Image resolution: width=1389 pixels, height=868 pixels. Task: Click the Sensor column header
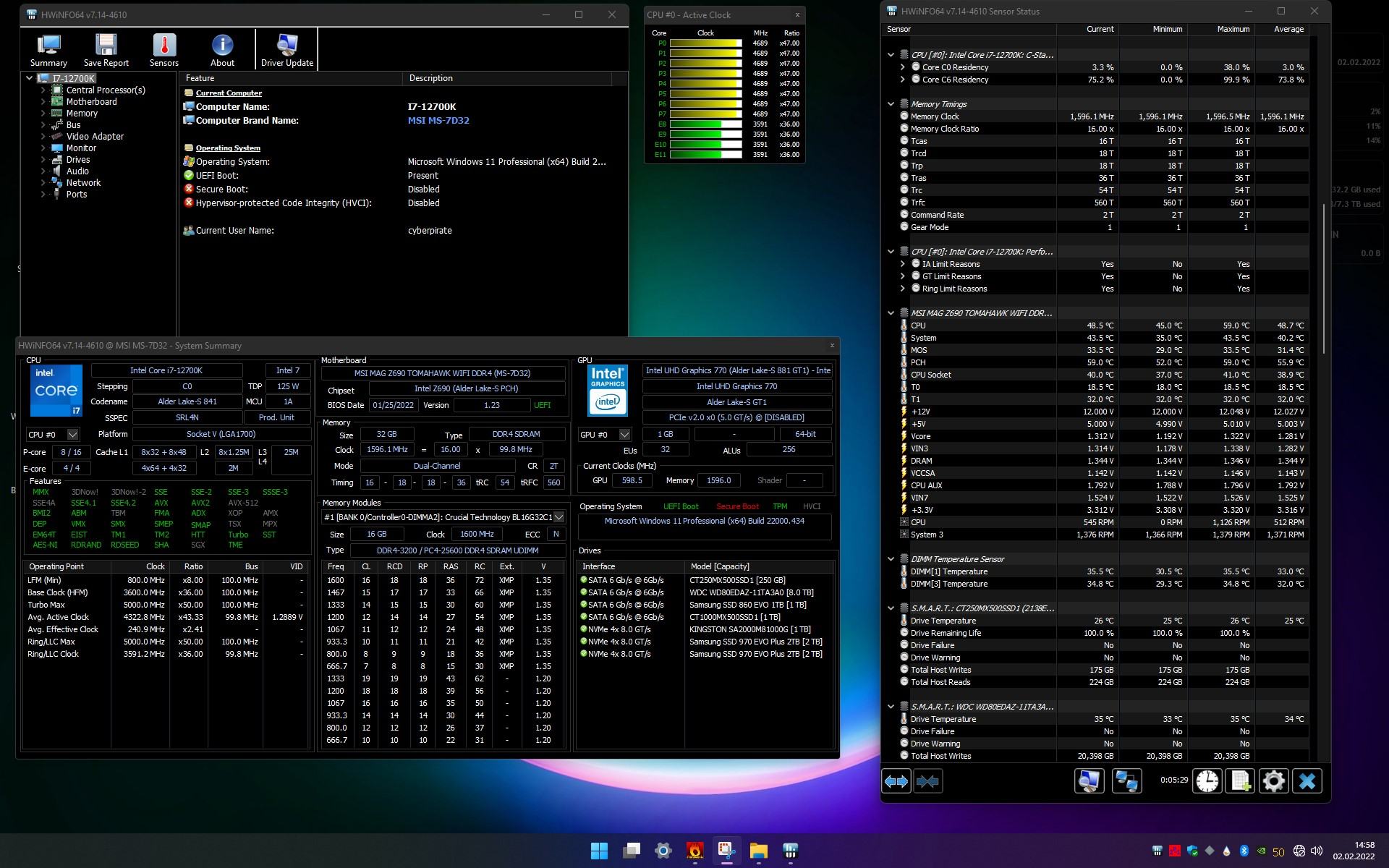969,30
